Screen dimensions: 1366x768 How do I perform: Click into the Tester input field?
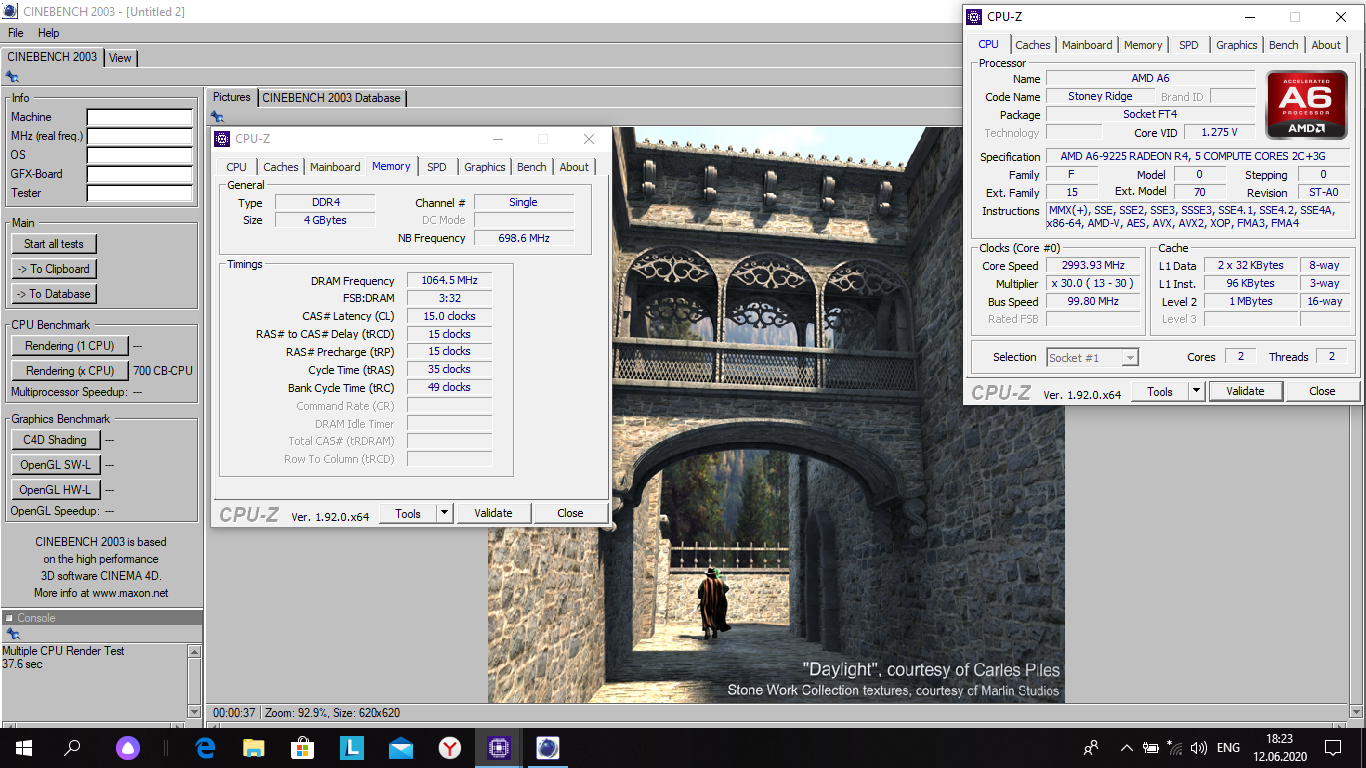[139, 193]
